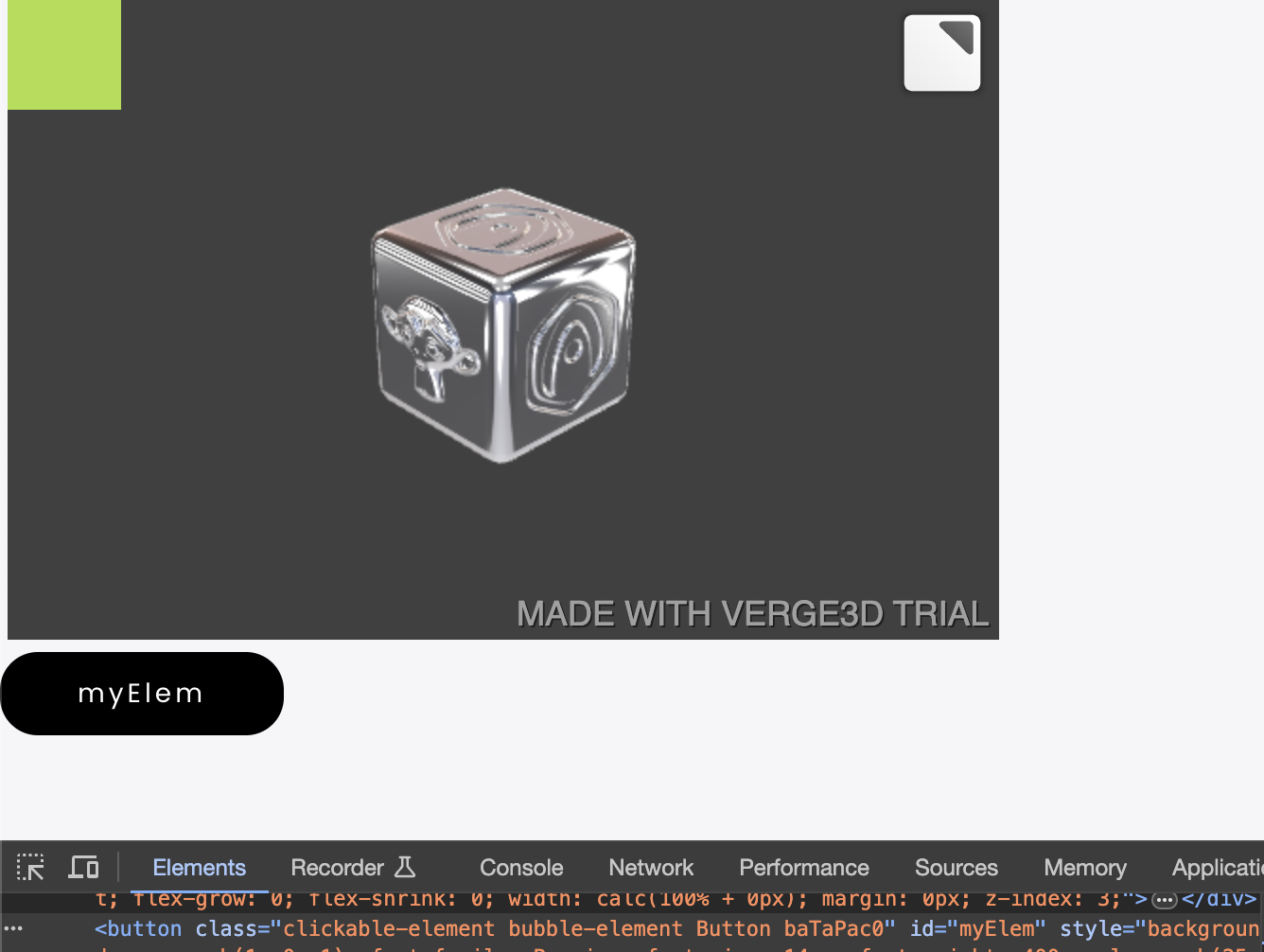Open the Console tab
Image resolution: width=1264 pixels, height=952 pixels.
click(521, 868)
